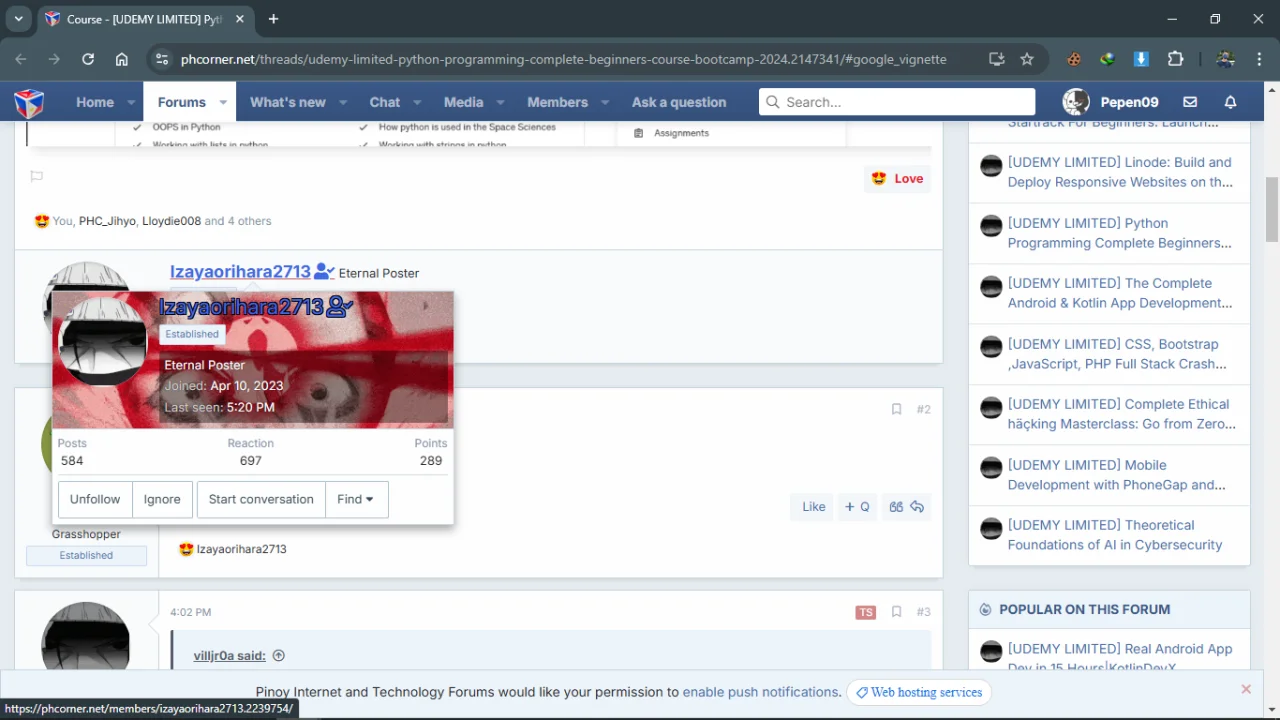Open the Chrome profile icon
The image size is (1280, 720).
click(x=1226, y=59)
